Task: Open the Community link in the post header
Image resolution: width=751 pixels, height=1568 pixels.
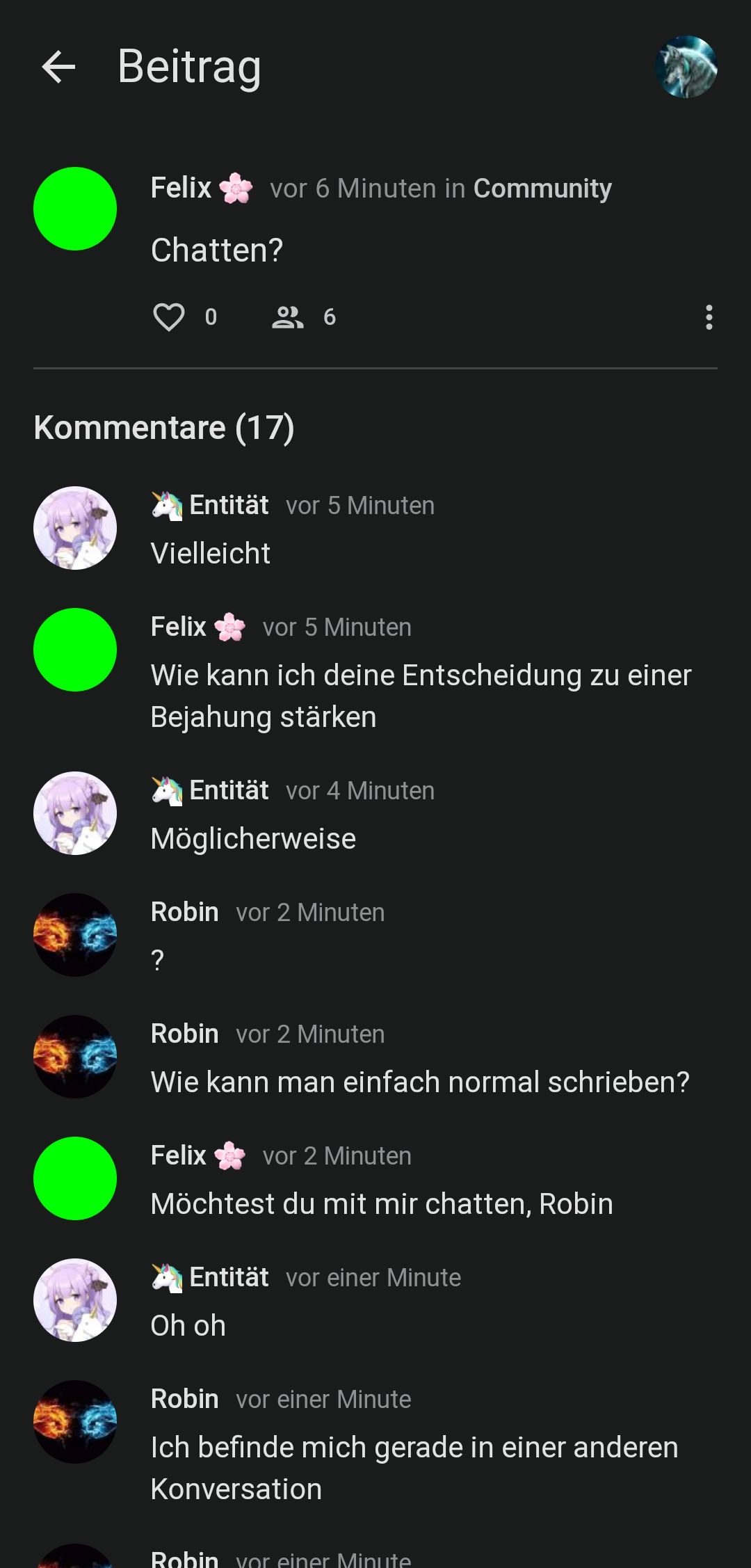Action: tap(542, 189)
